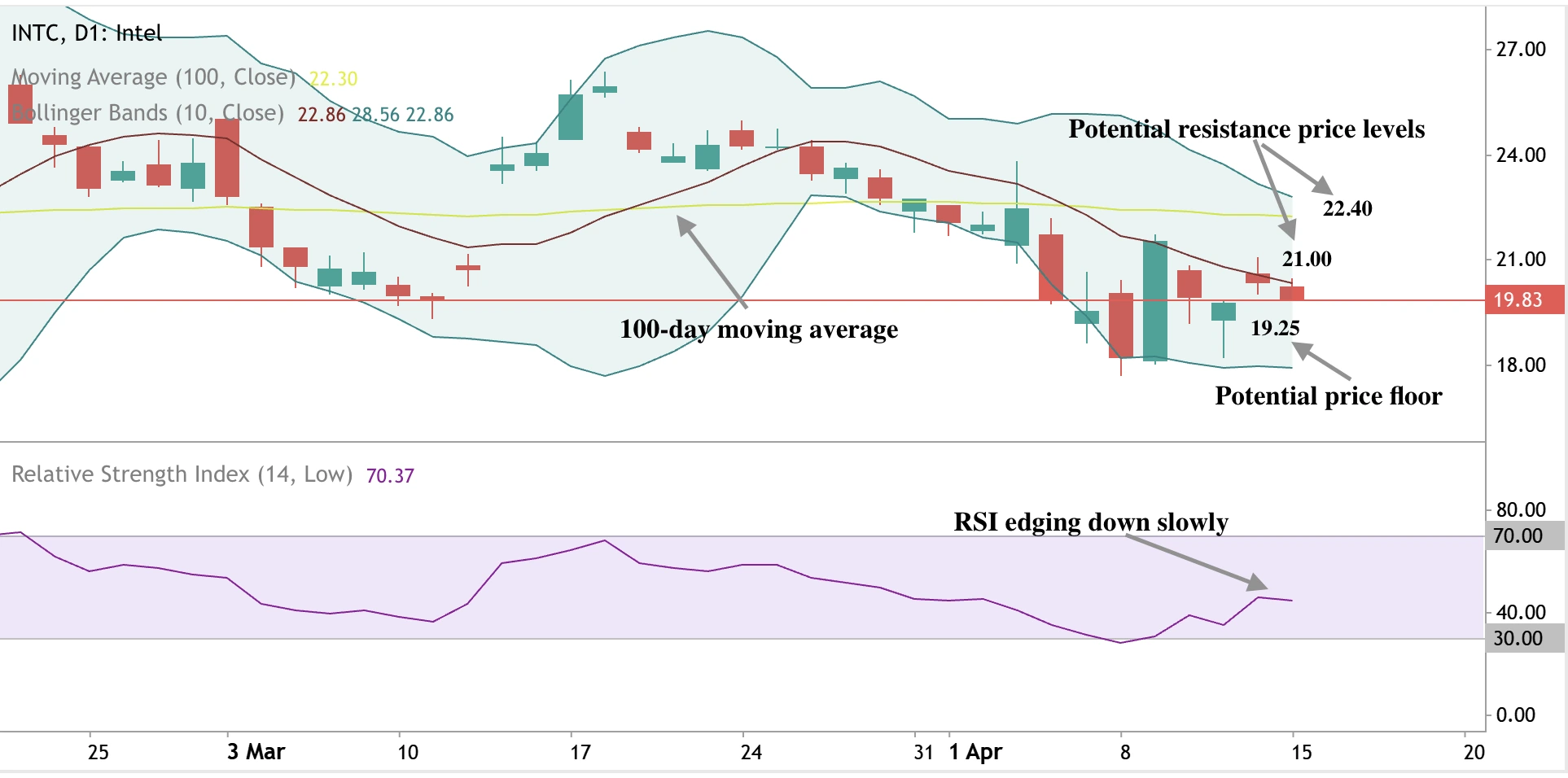Click the yellow 22.30 moving average value
Viewport: 1568px width, 778px height.
click(334, 79)
